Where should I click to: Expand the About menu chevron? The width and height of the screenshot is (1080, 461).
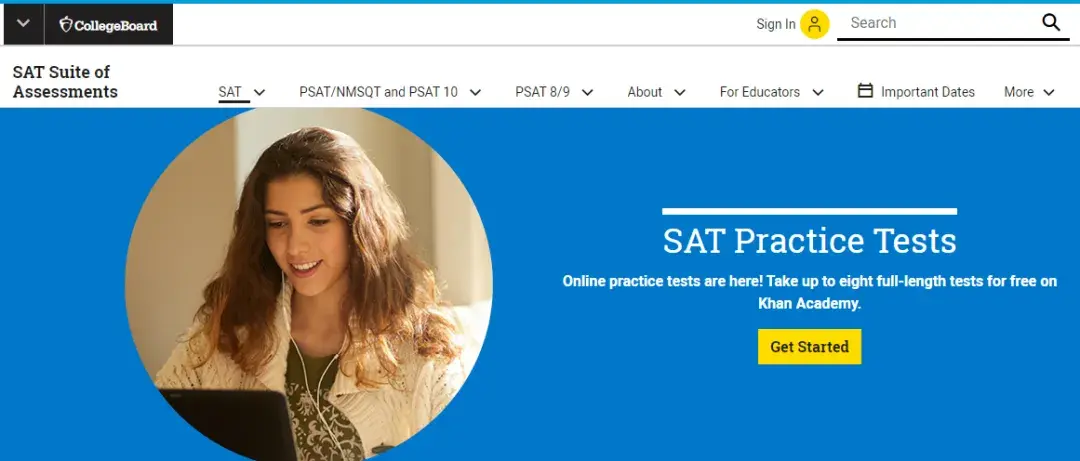click(680, 92)
